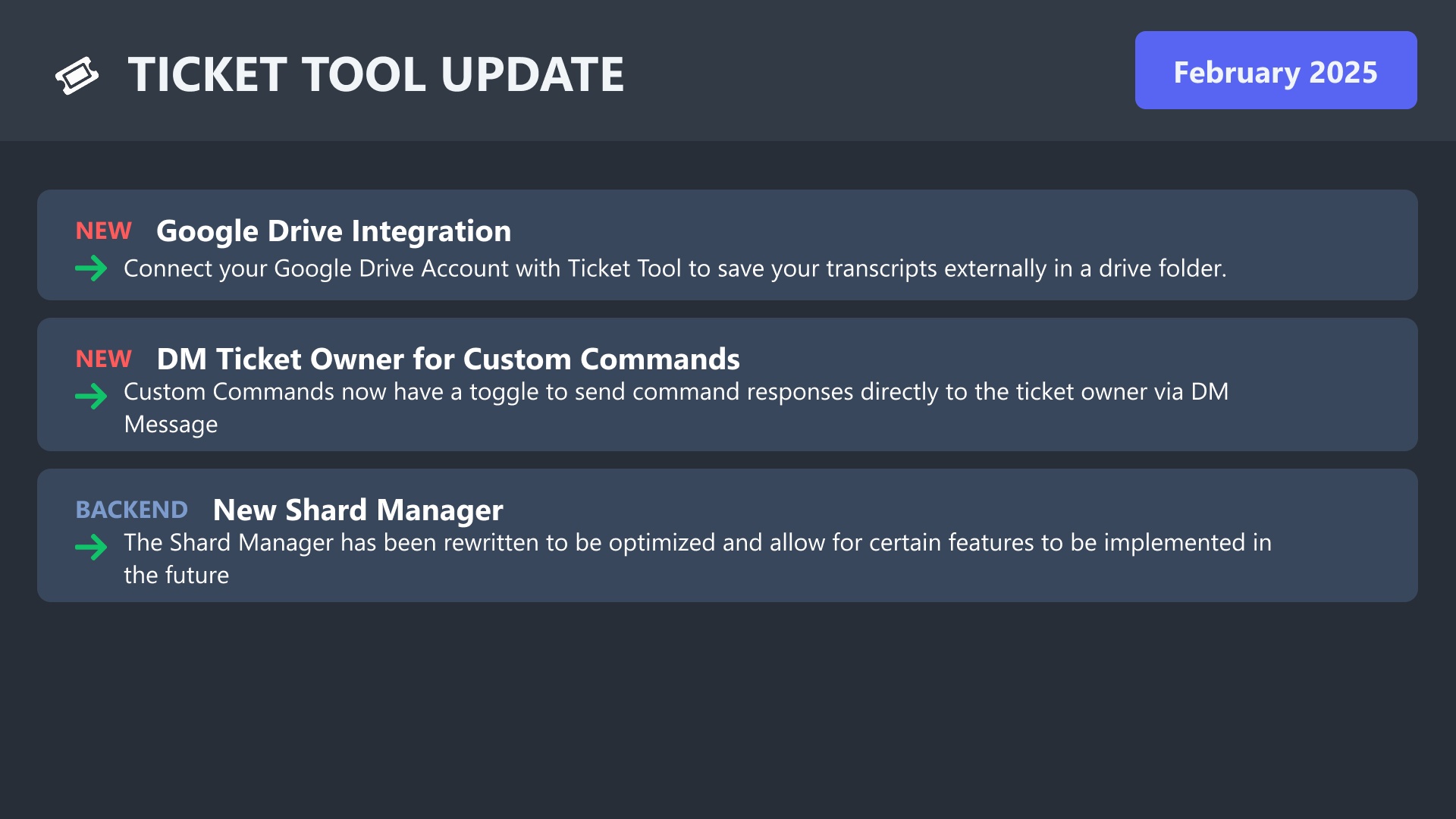
Task: Open the New Shard Manager heading
Action: pos(358,510)
